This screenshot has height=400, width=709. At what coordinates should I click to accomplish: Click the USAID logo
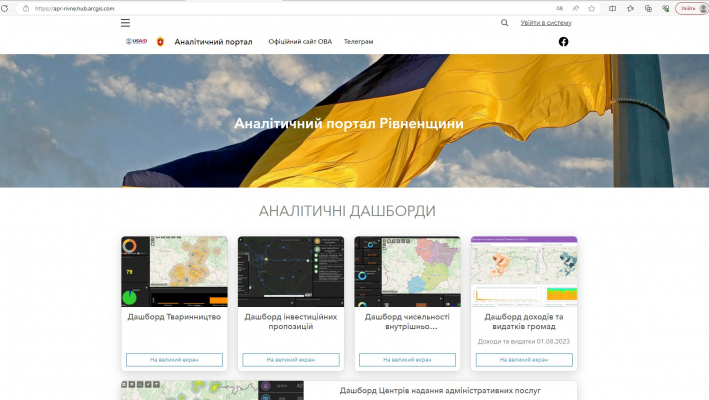pos(136,42)
